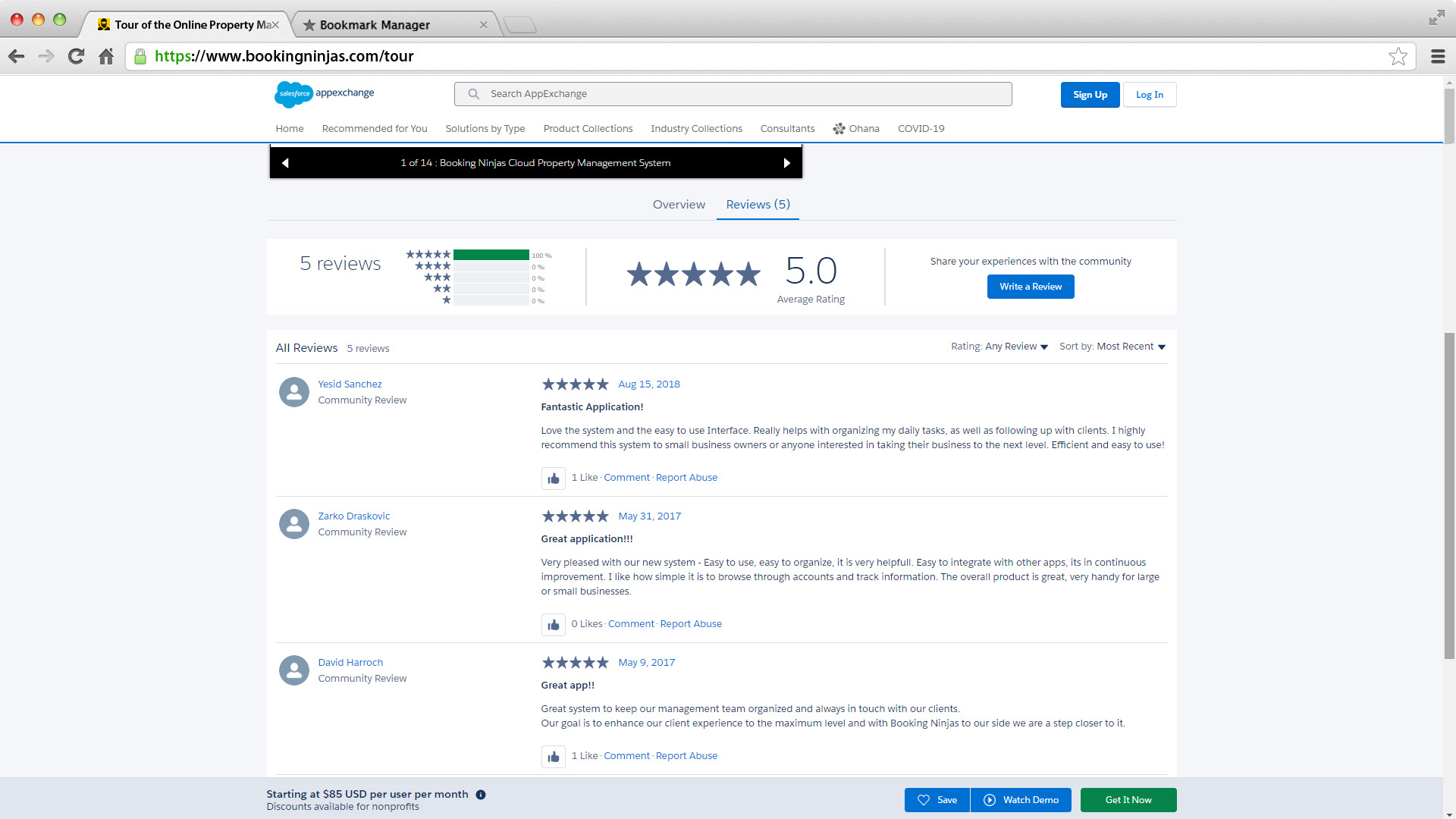Open the browser hamburger menu
The width and height of the screenshot is (1456, 819).
1437,56
